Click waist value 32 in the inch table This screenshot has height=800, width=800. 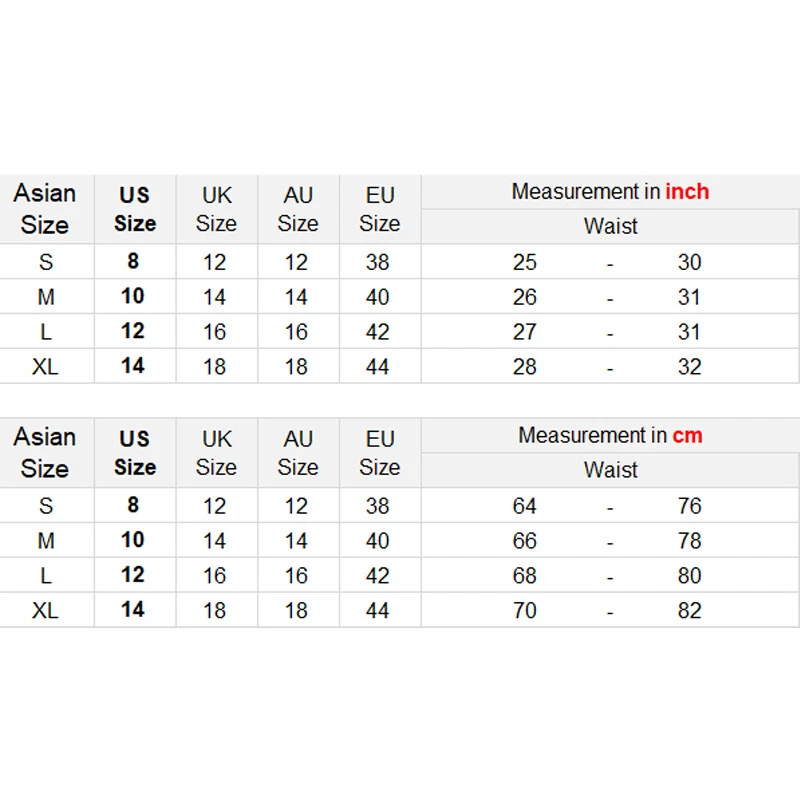pyautogui.click(x=689, y=367)
